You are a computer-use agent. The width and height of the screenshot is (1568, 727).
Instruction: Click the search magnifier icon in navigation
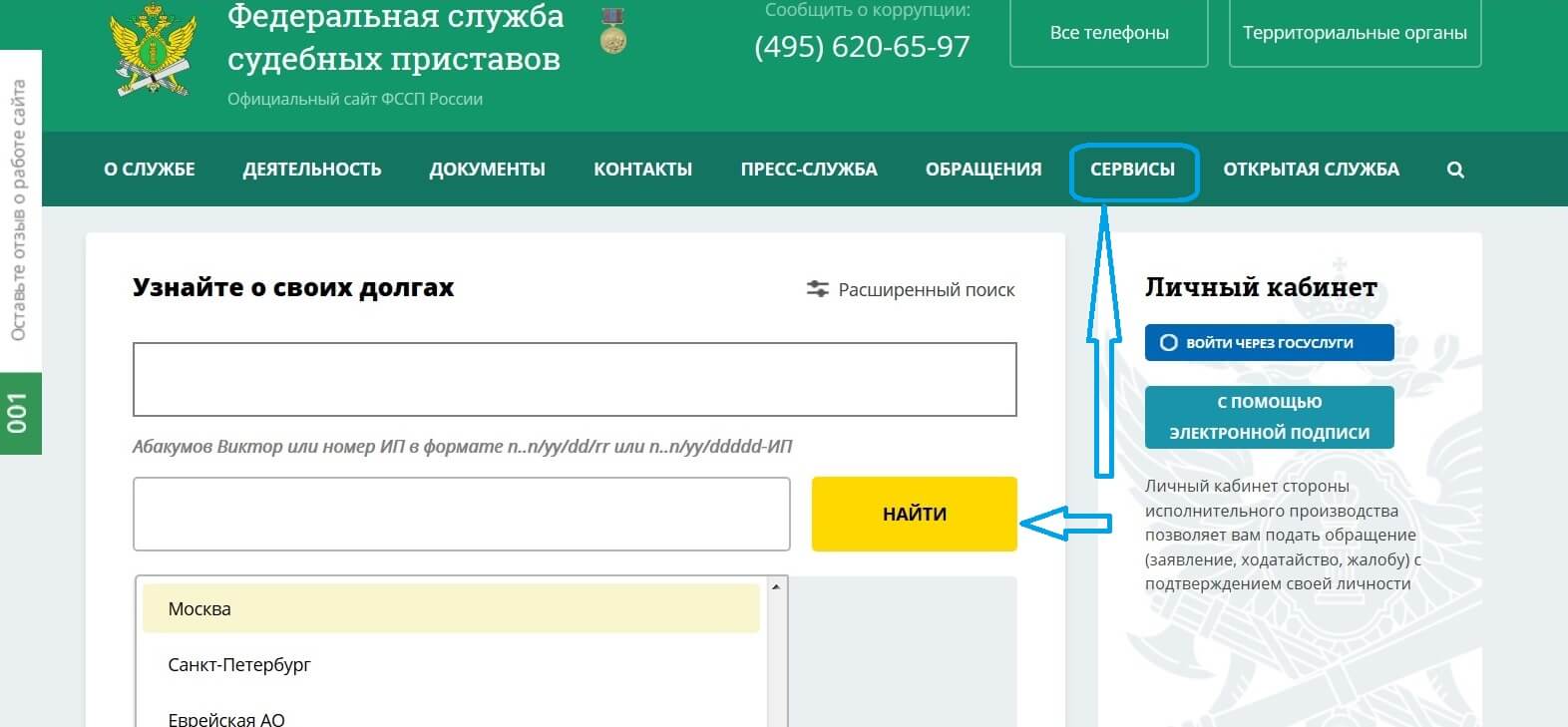1455,170
